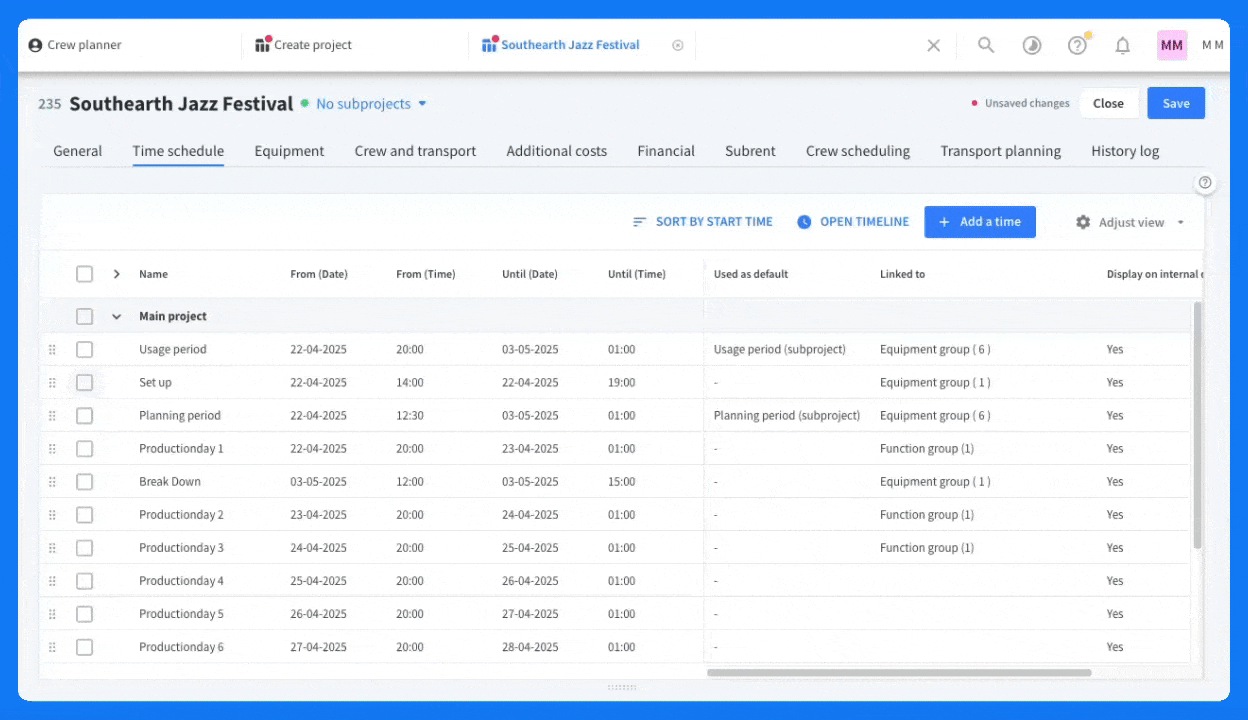Image resolution: width=1248 pixels, height=720 pixels.
Task: Open the No subprojects dropdown
Action: pyautogui.click(x=371, y=104)
